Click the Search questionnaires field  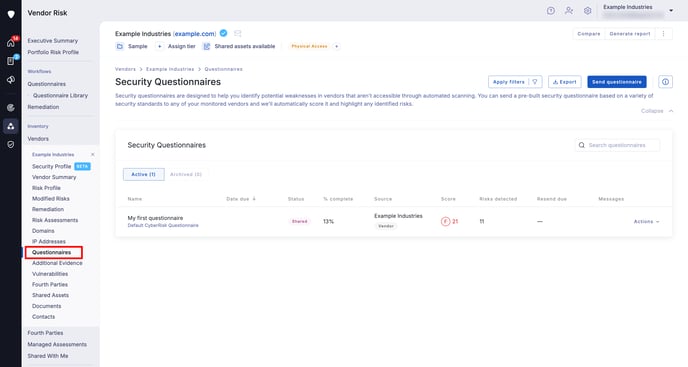pos(617,145)
